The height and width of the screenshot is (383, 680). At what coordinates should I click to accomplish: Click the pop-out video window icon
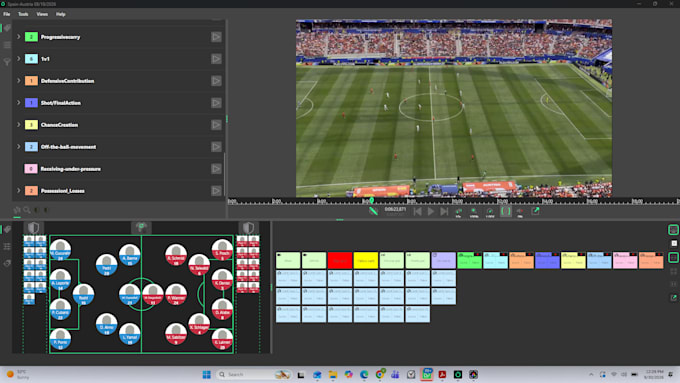click(x=536, y=211)
